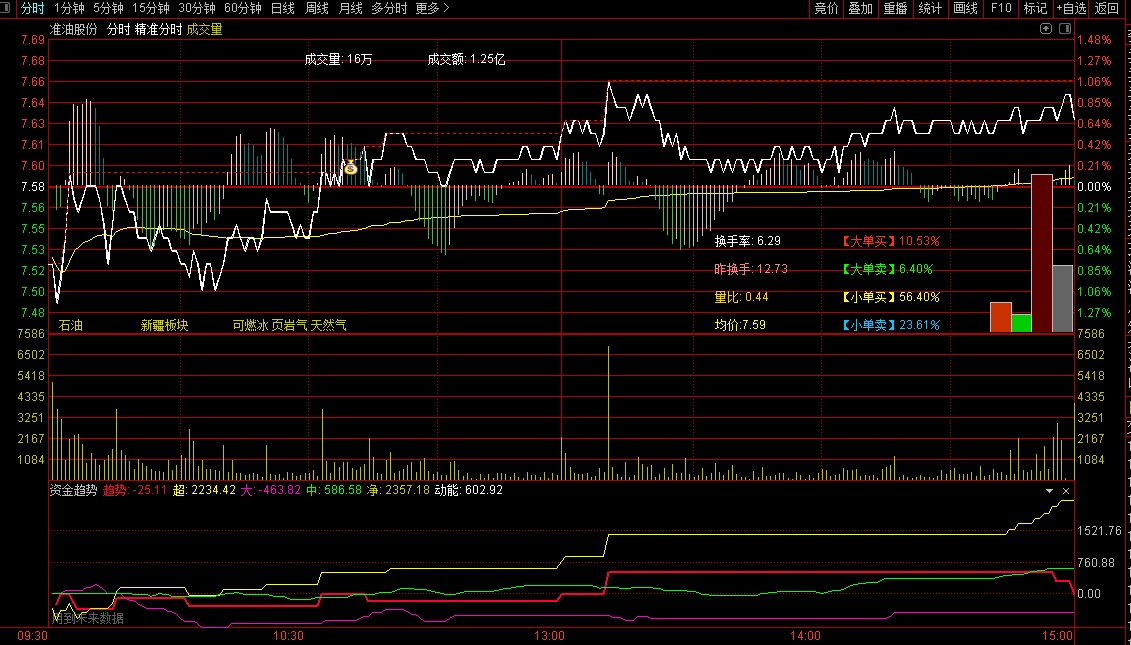Image resolution: width=1131 pixels, height=645 pixels.
Task: Click the 量比: 0.44 value
Action: (741, 297)
